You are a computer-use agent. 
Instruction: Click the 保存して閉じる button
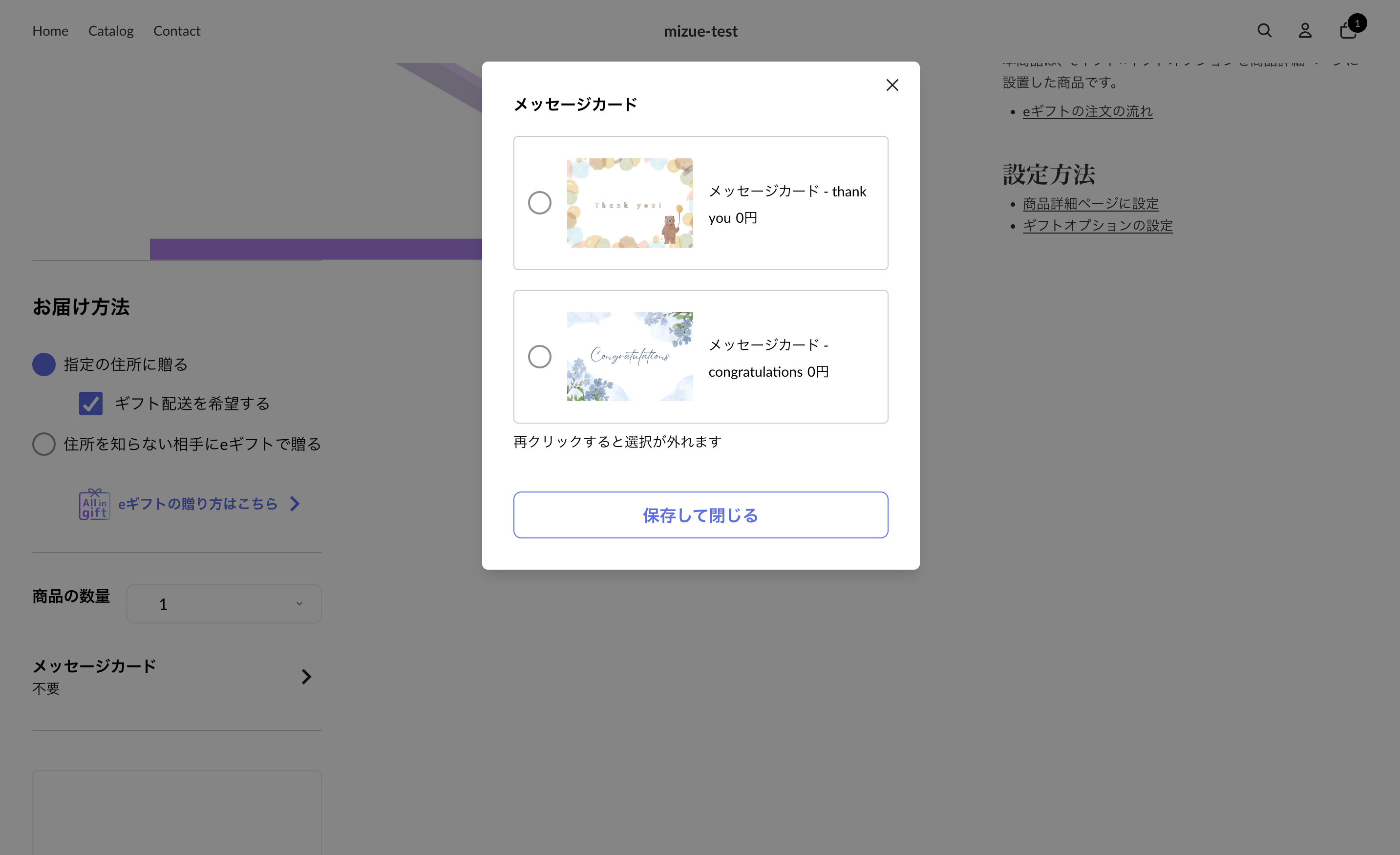click(x=700, y=515)
